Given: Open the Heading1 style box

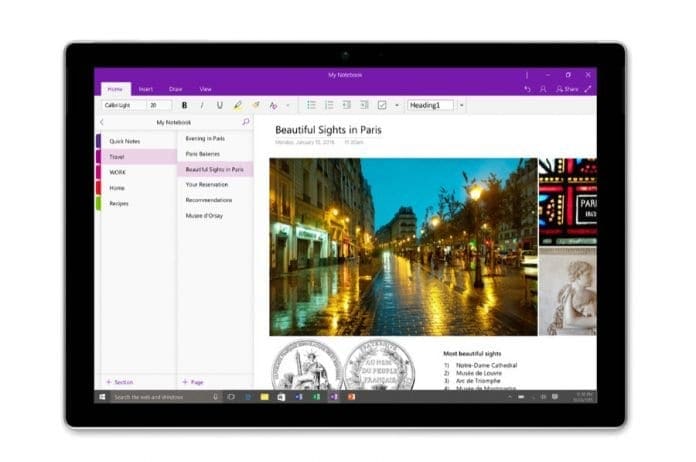Looking at the screenshot, I should (x=430, y=105).
